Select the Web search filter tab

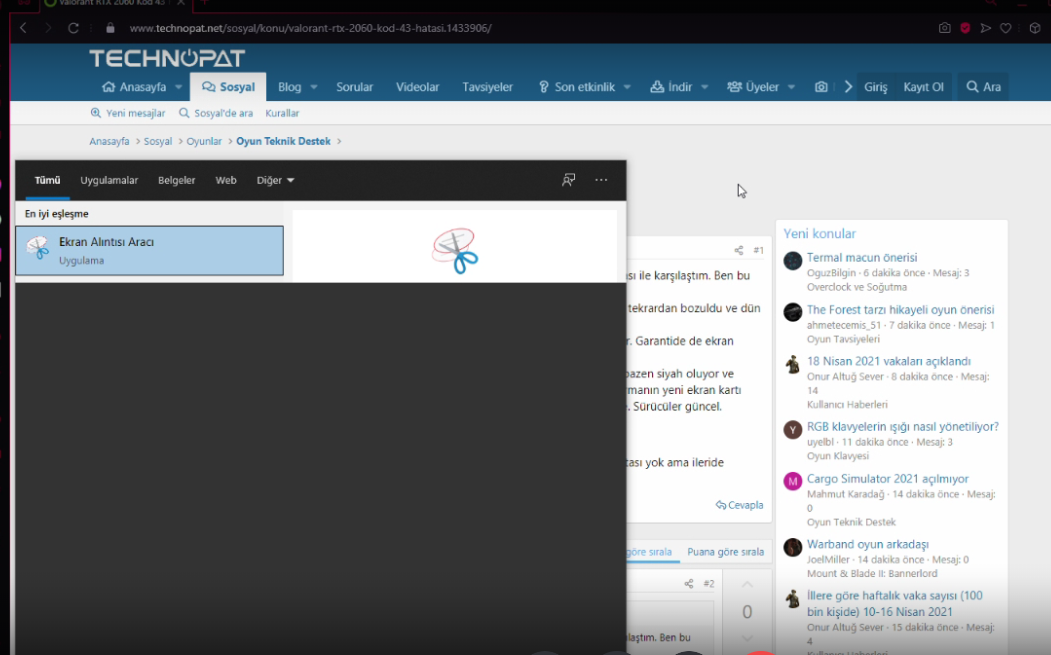click(226, 180)
